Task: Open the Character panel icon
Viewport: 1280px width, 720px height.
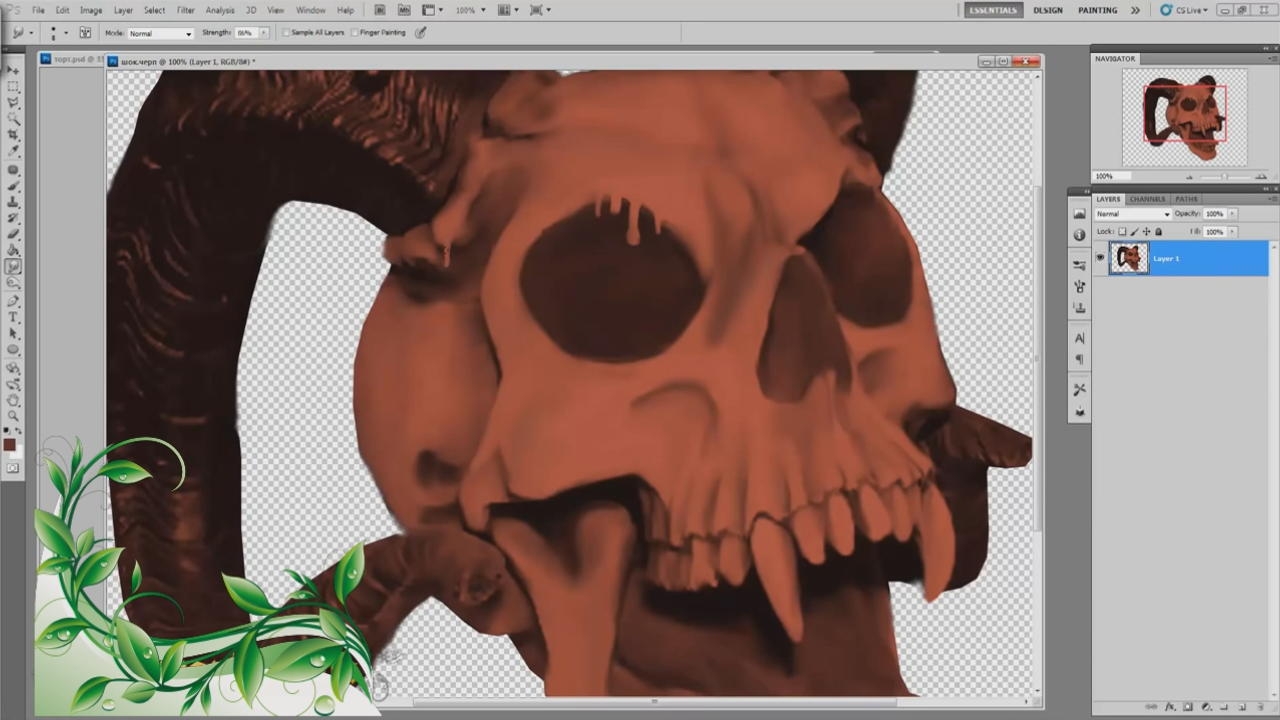Action: click(1079, 338)
